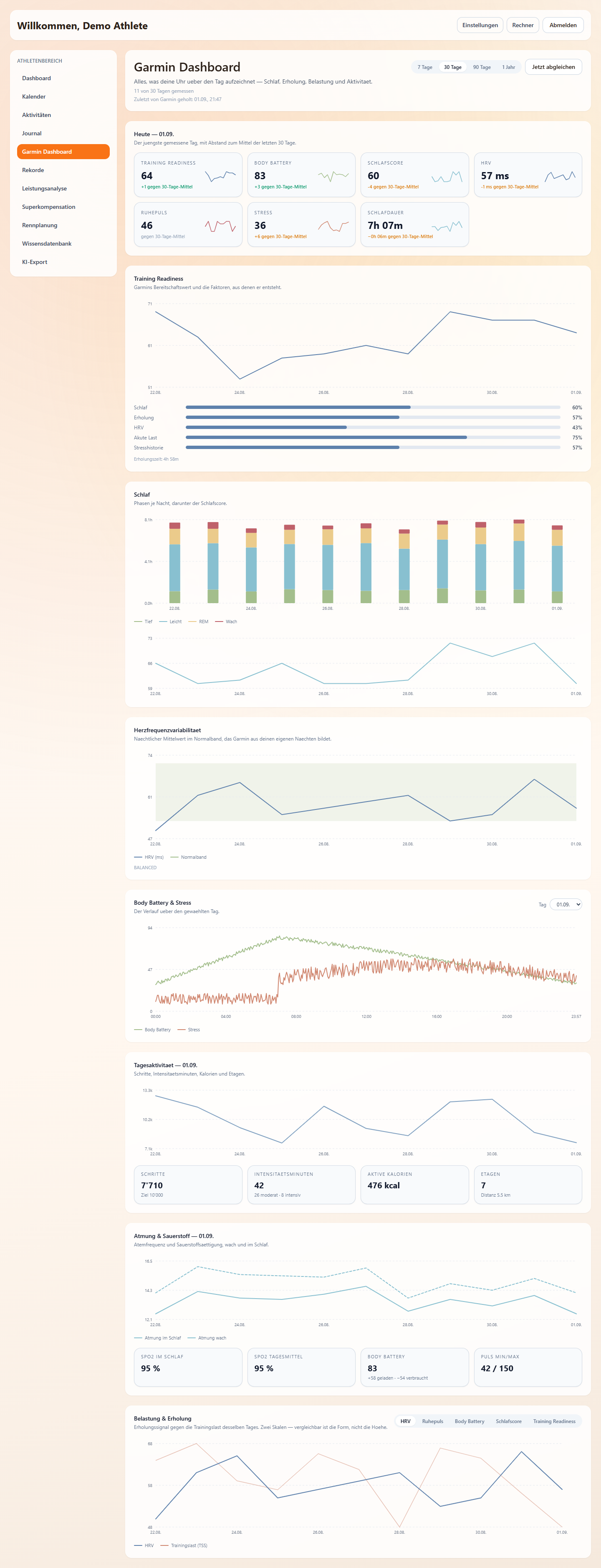Choose Body Battery recovery signal tab

tap(470, 1421)
